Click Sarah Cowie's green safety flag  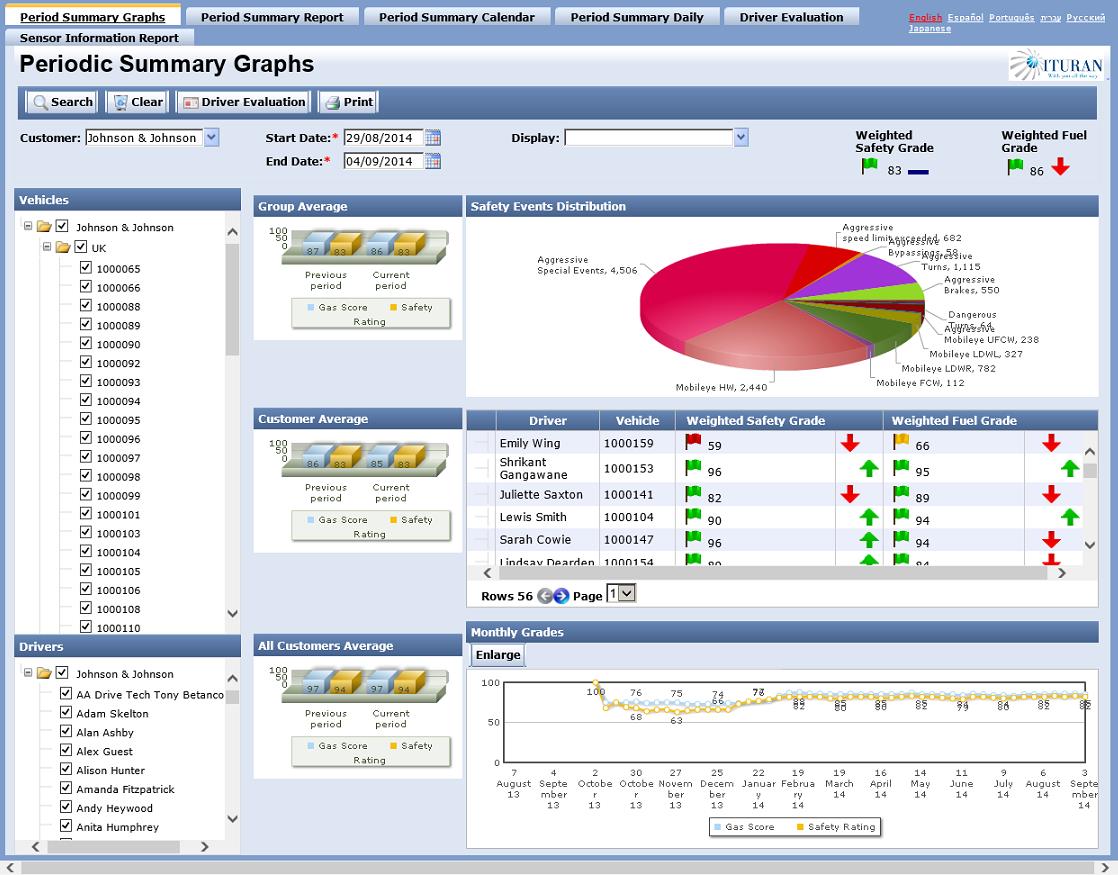[x=693, y=539]
